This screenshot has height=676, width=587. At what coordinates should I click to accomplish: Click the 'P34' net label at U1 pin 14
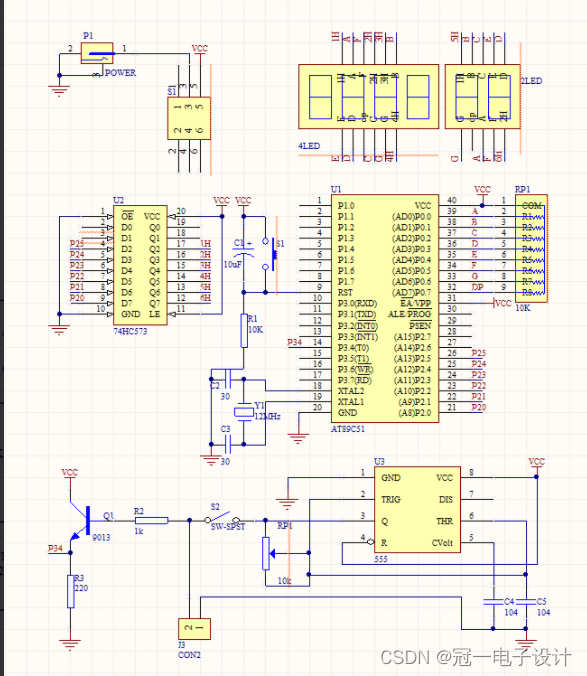(x=295, y=342)
